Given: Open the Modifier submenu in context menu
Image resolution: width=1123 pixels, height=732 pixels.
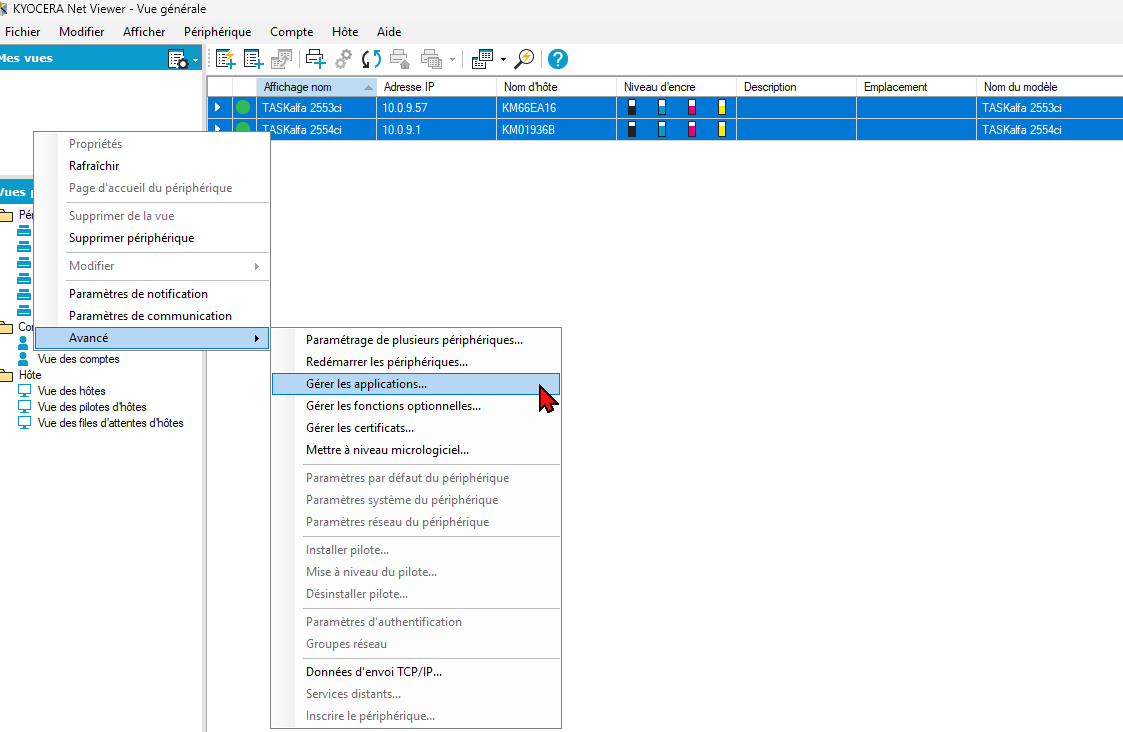Looking at the screenshot, I should [x=152, y=266].
